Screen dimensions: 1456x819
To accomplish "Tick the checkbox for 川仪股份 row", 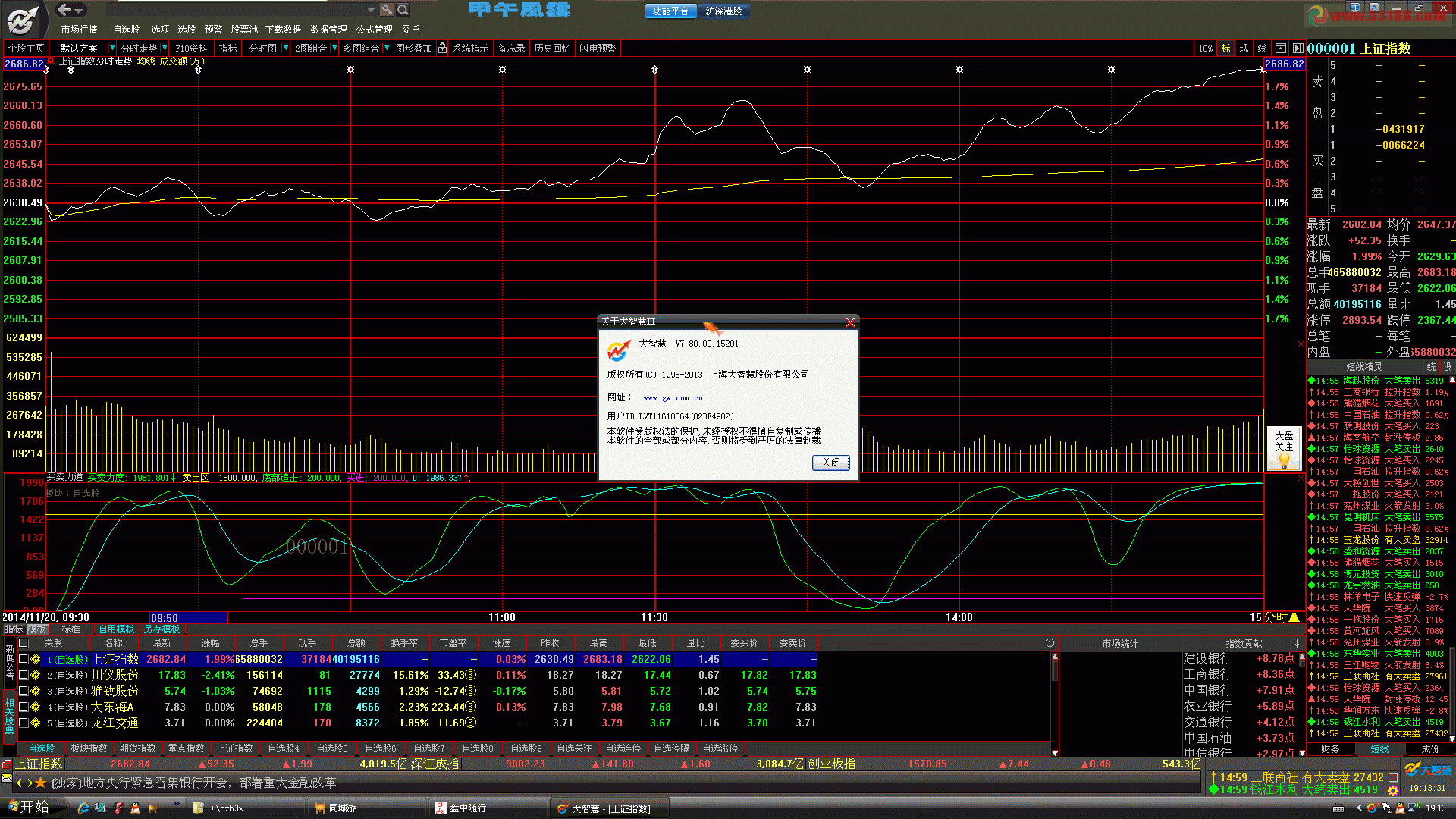I will point(24,675).
